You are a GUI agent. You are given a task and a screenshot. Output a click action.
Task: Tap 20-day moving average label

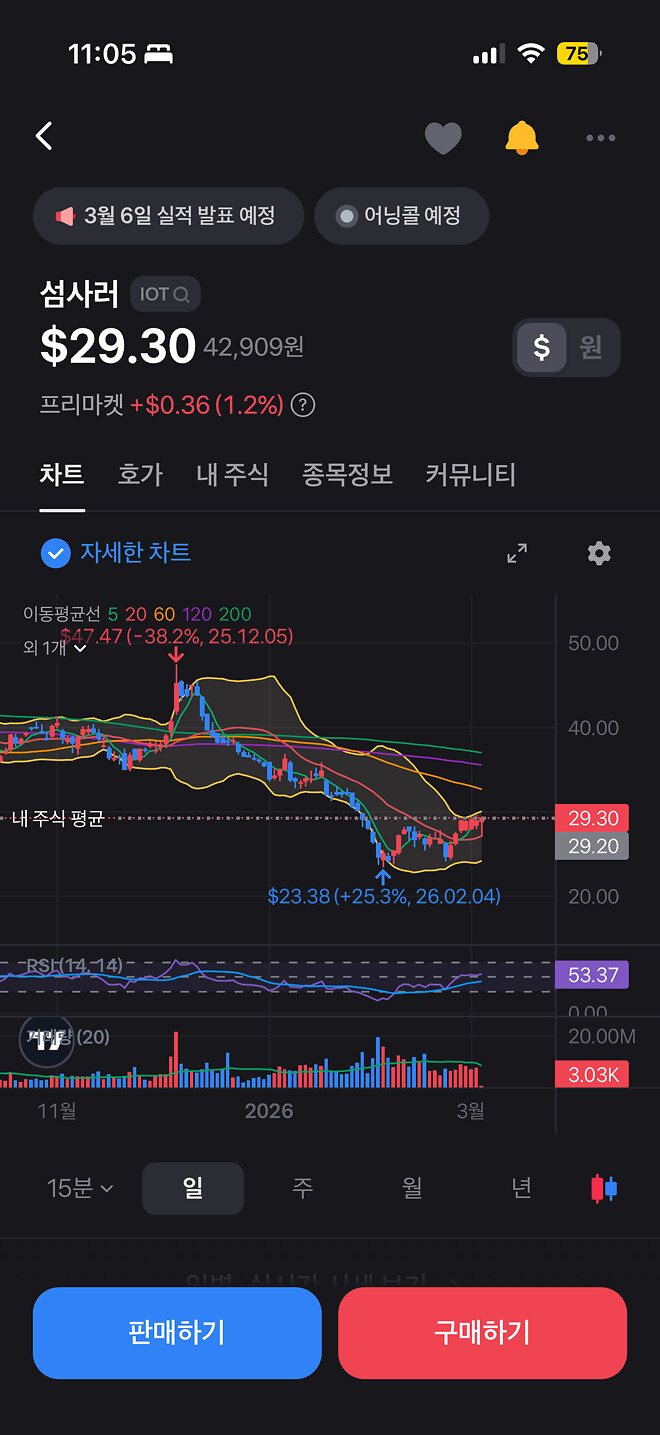coord(136,615)
